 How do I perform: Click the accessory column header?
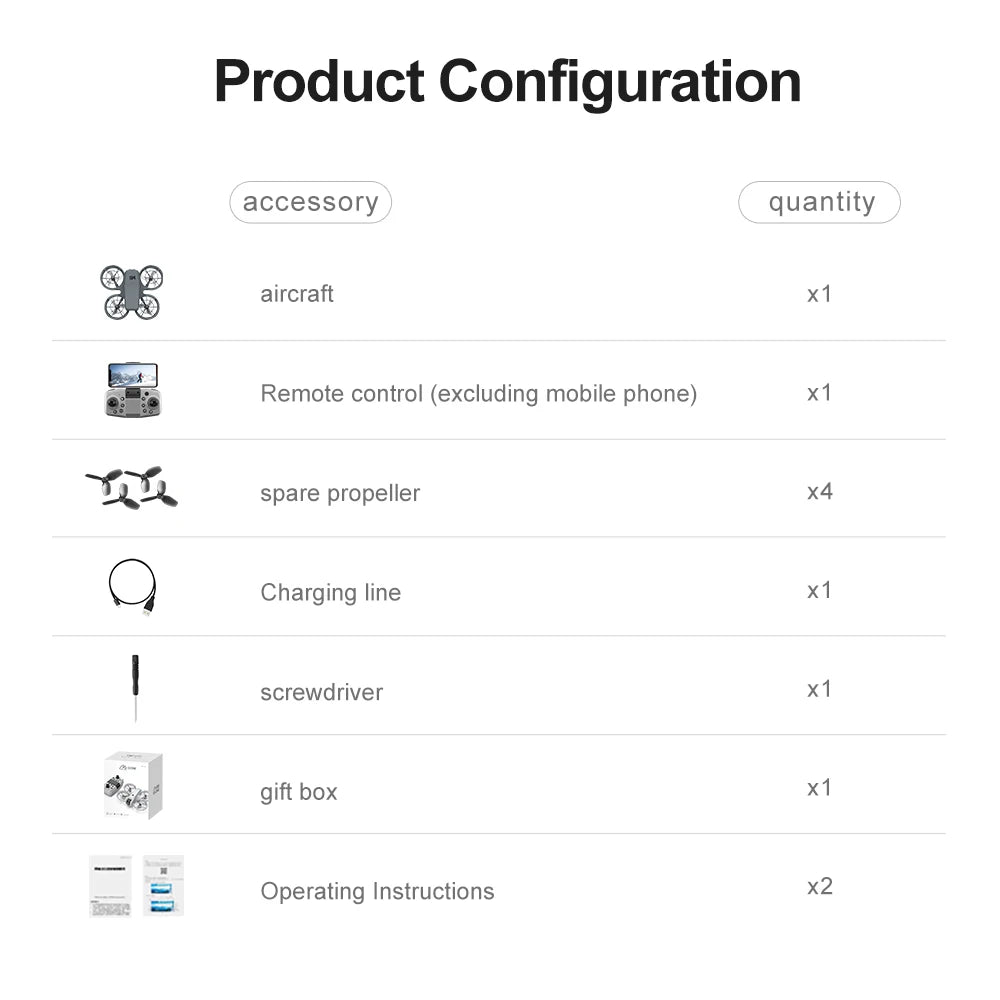point(310,202)
